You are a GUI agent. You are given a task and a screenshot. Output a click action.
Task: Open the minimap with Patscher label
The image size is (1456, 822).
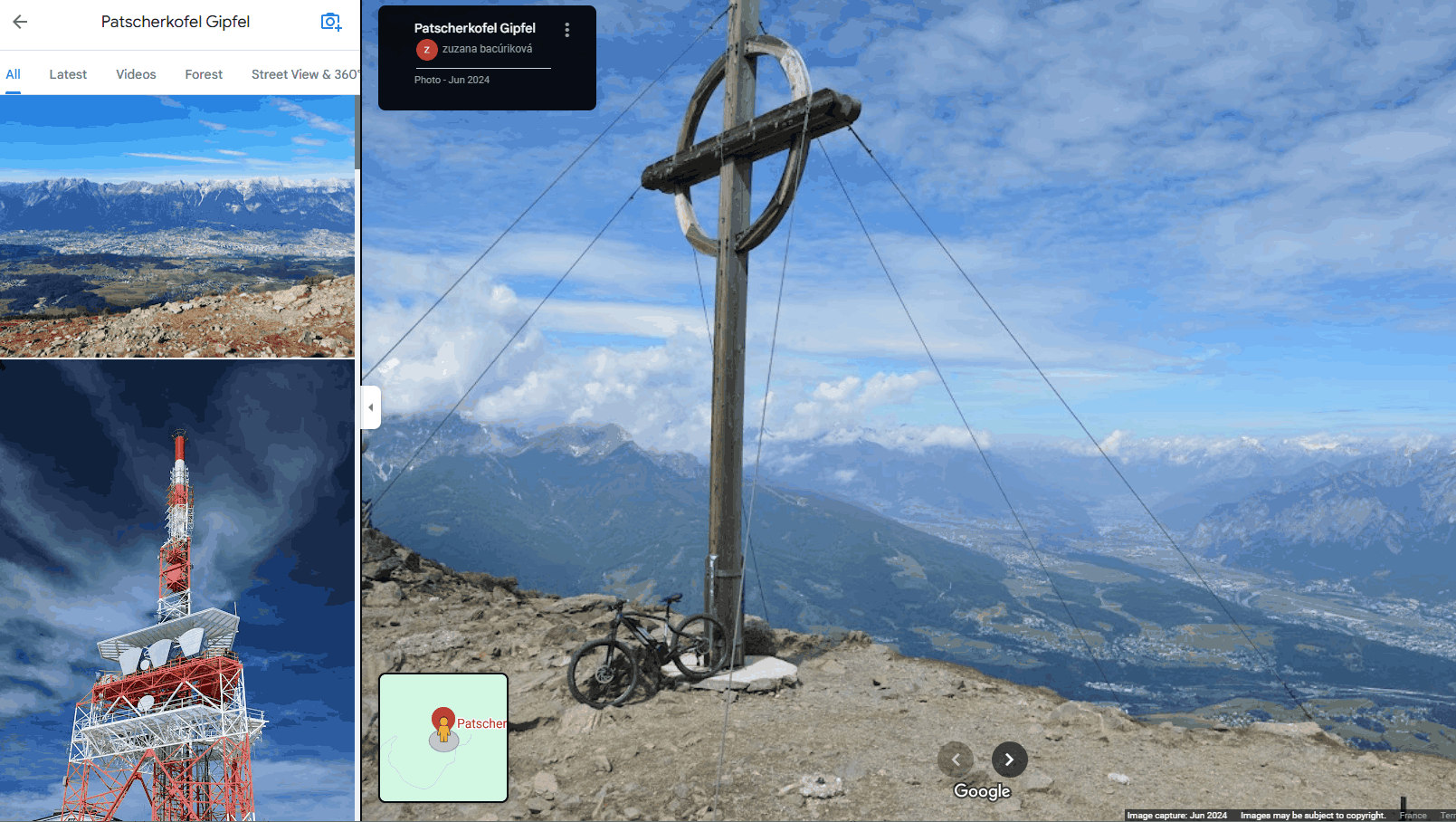click(443, 738)
